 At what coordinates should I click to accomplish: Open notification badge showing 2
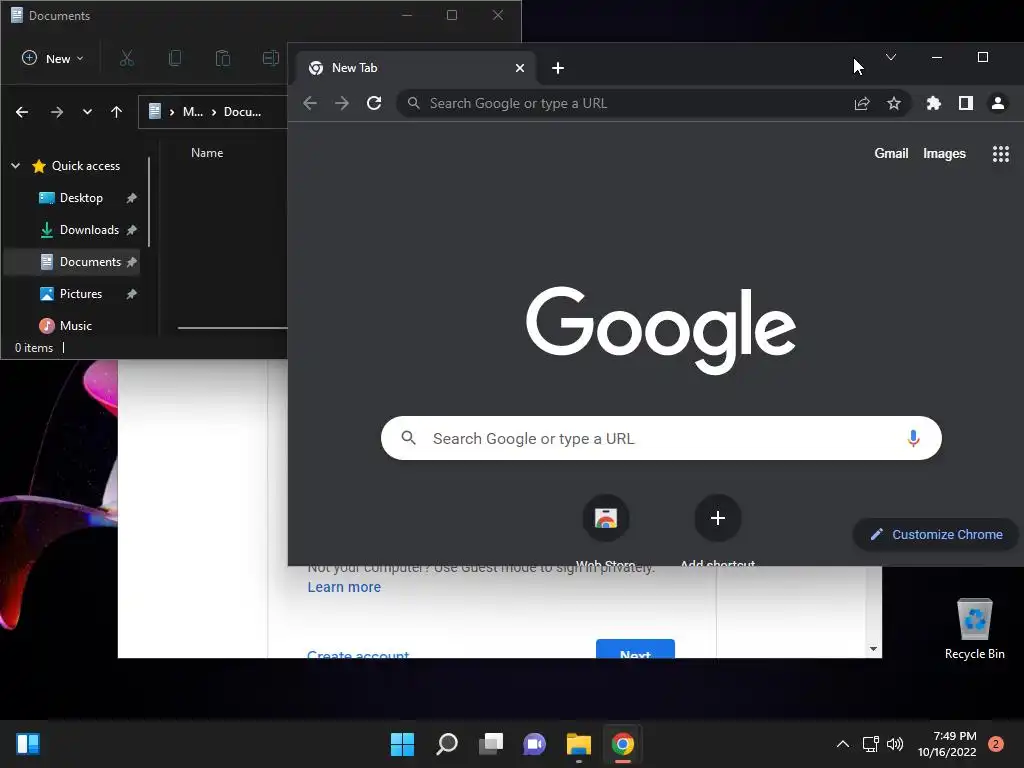point(996,744)
